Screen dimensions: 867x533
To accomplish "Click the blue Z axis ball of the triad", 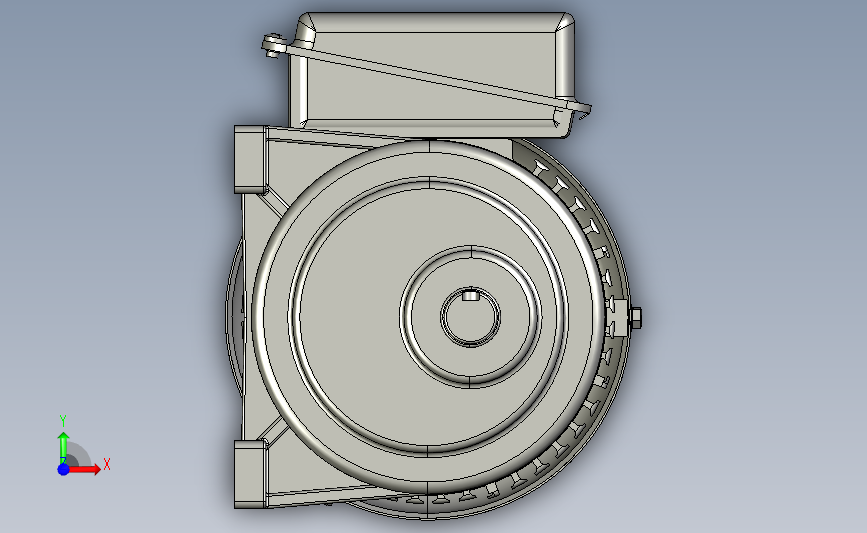I will pos(64,469).
